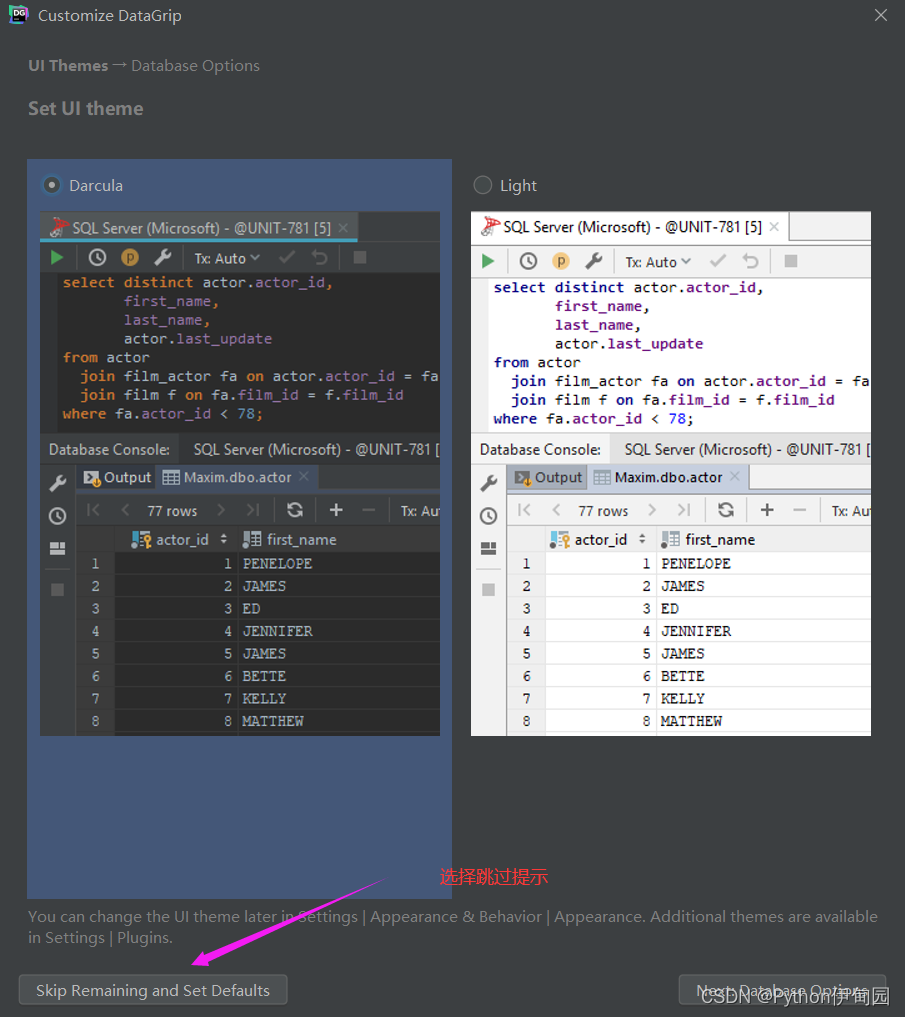This screenshot has width=905, height=1017.
Task: Click the first page icon in Darcula preview
Action: (x=93, y=510)
